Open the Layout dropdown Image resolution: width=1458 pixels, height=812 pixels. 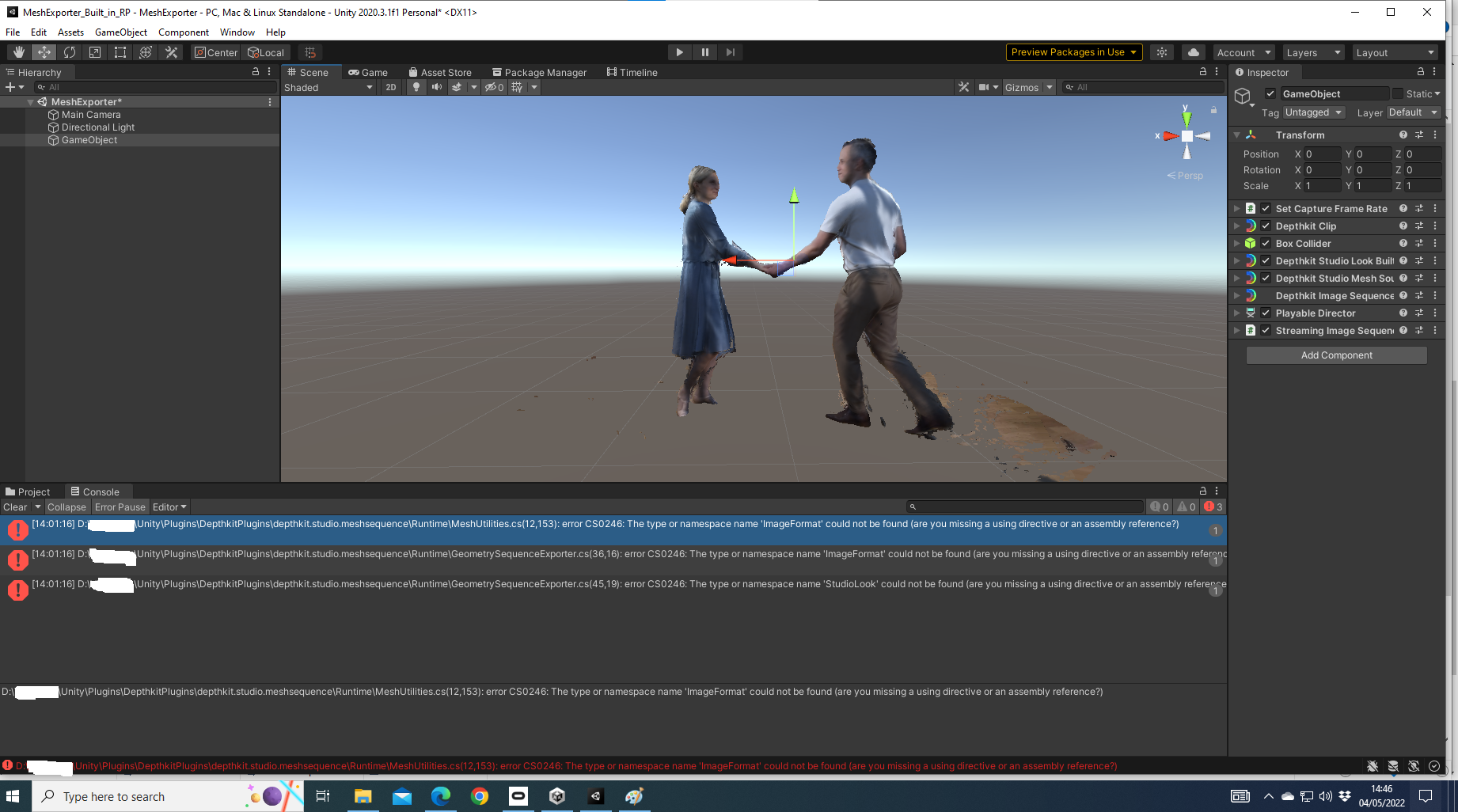click(x=1394, y=52)
